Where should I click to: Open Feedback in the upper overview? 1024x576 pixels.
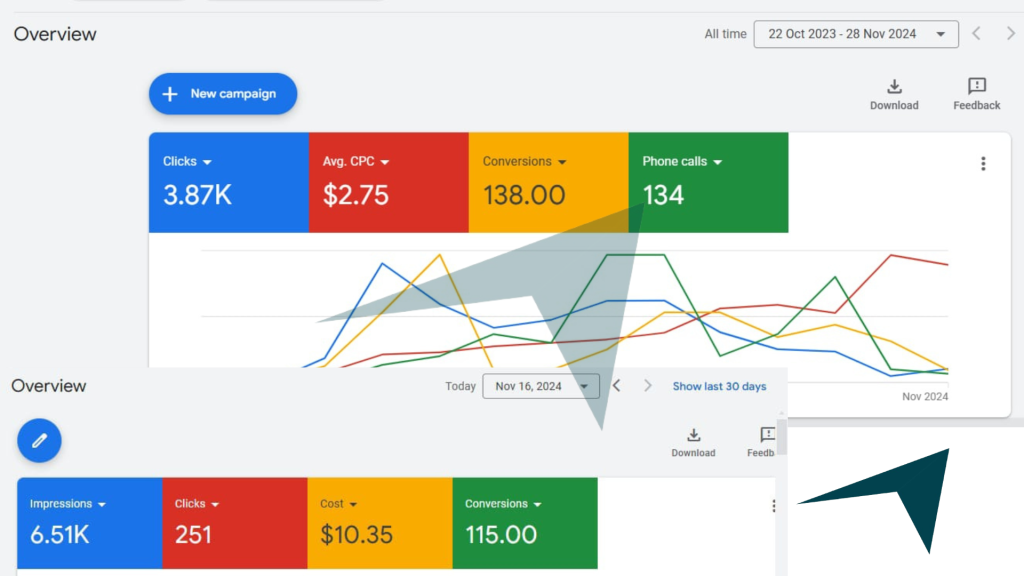pyautogui.click(x=976, y=95)
